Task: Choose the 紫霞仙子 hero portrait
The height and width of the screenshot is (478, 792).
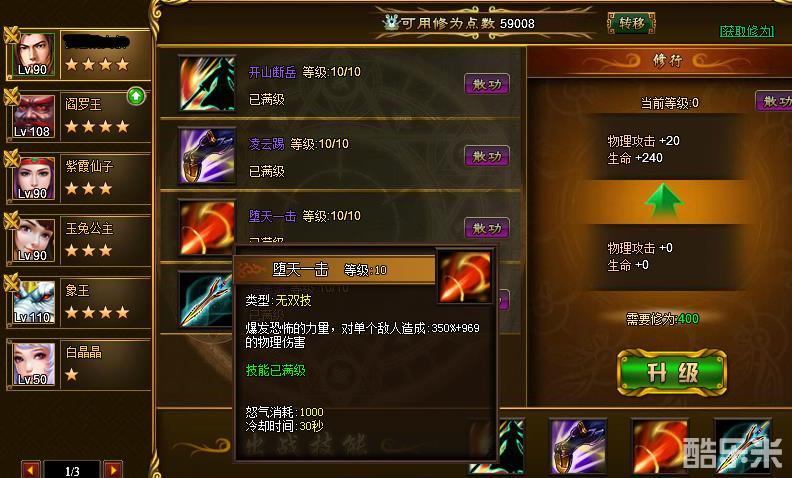Action: pyautogui.click(x=34, y=178)
